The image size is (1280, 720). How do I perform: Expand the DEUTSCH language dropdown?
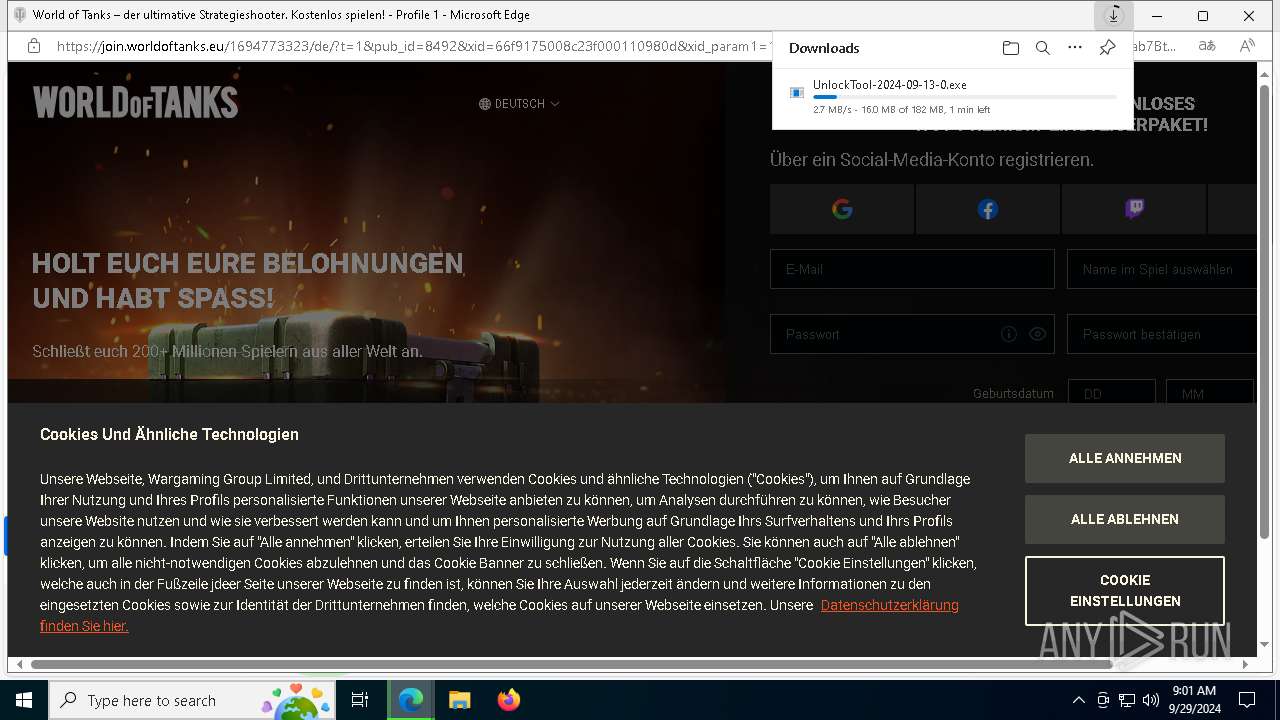coord(519,104)
